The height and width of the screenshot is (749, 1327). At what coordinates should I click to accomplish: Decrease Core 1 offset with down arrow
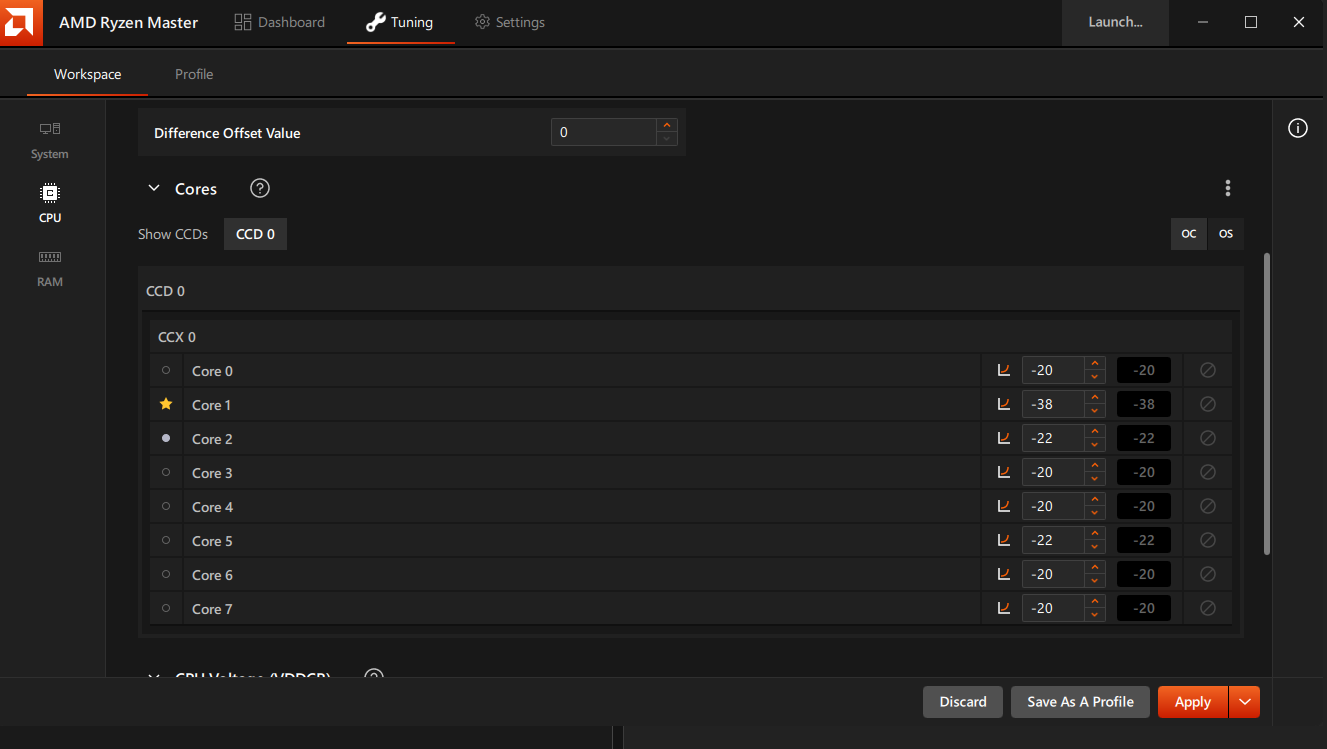pos(1095,411)
